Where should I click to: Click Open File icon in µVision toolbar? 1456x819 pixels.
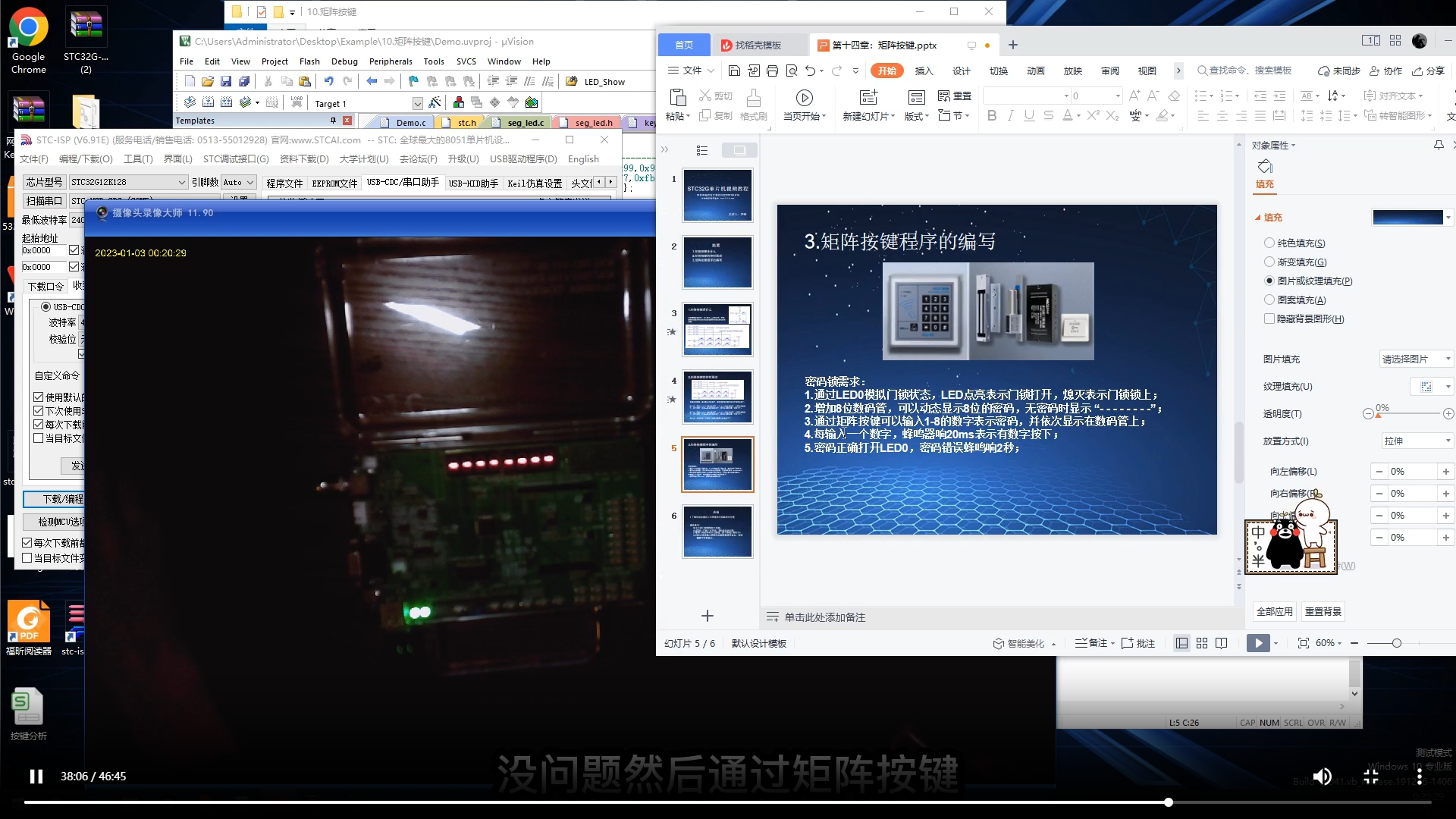point(207,81)
